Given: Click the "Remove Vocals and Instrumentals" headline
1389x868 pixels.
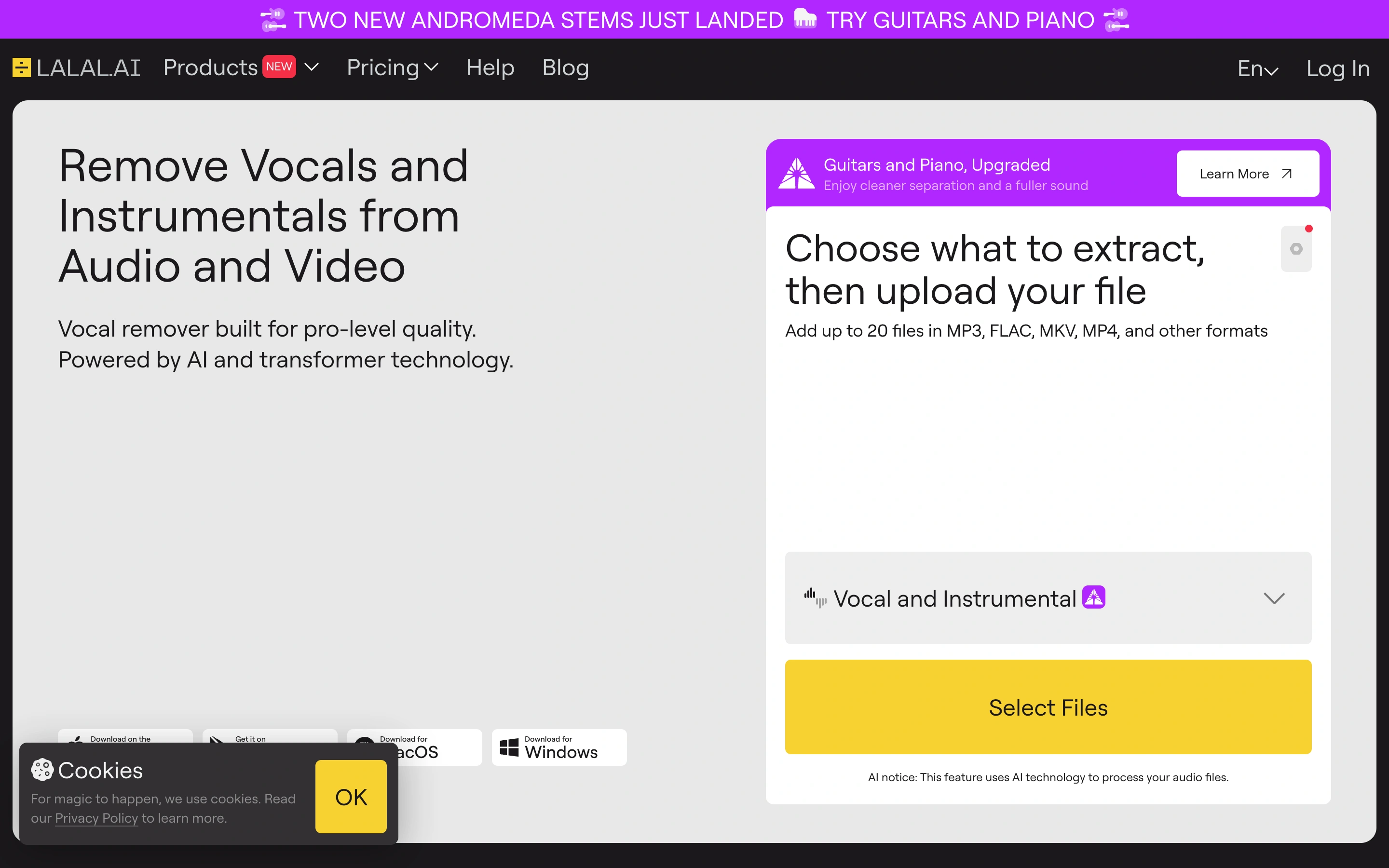Looking at the screenshot, I should click(x=263, y=215).
